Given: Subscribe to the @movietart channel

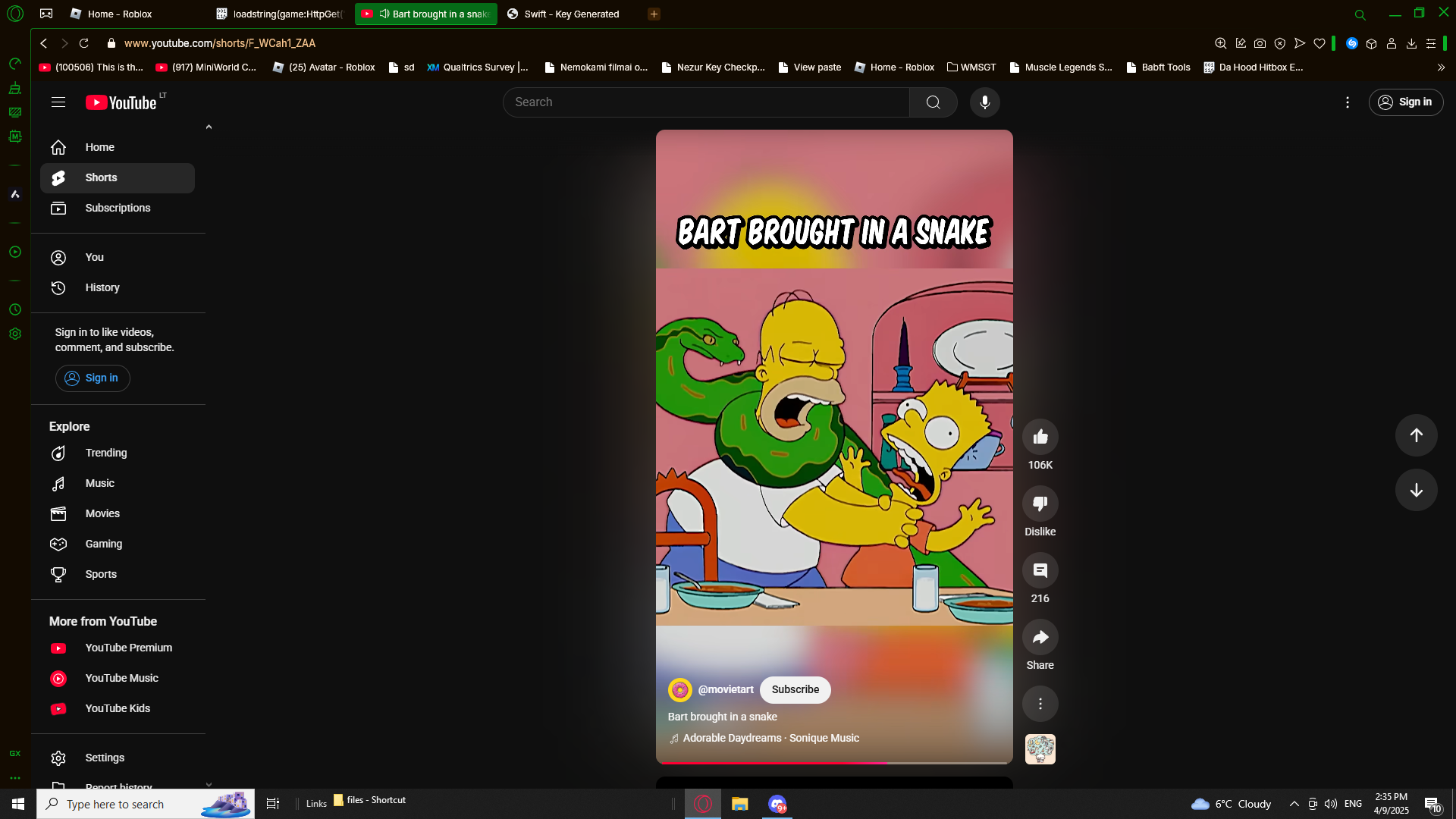Looking at the screenshot, I should pyautogui.click(x=795, y=690).
